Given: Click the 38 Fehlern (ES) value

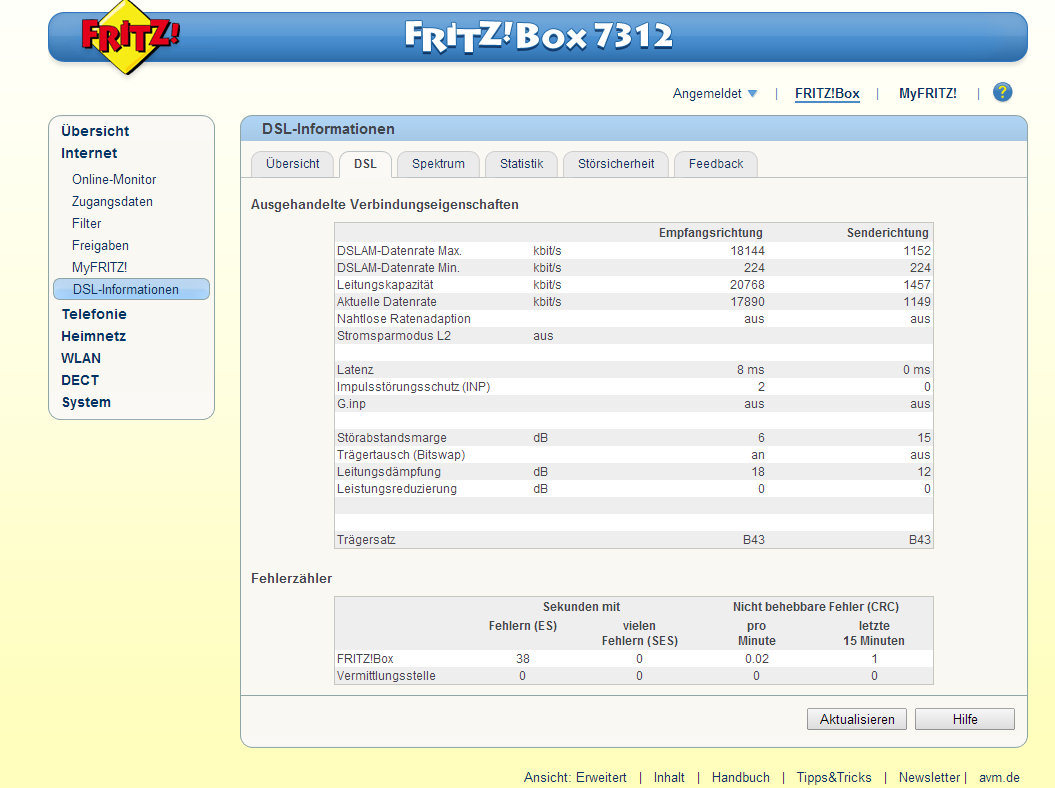Looking at the screenshot, I should [x=523, y=659].
